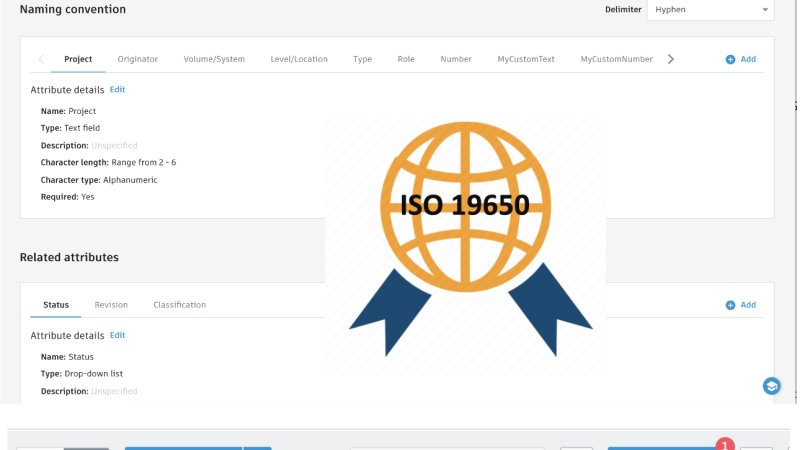
Task: Open the MyCustomNumber tab
Action: (616, 59)
